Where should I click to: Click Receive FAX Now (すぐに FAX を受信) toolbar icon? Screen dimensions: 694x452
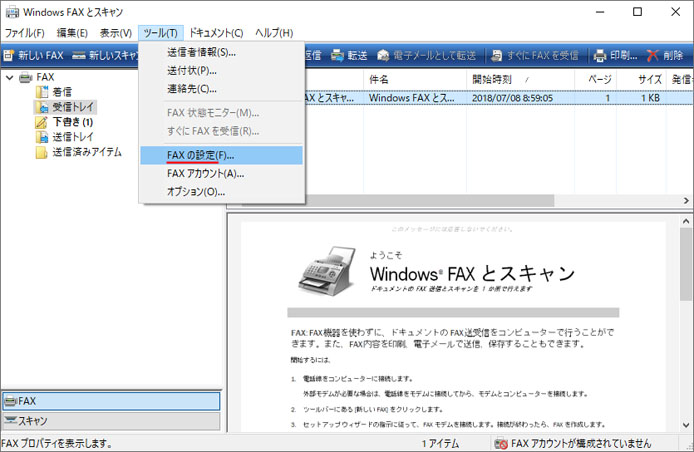497,55
